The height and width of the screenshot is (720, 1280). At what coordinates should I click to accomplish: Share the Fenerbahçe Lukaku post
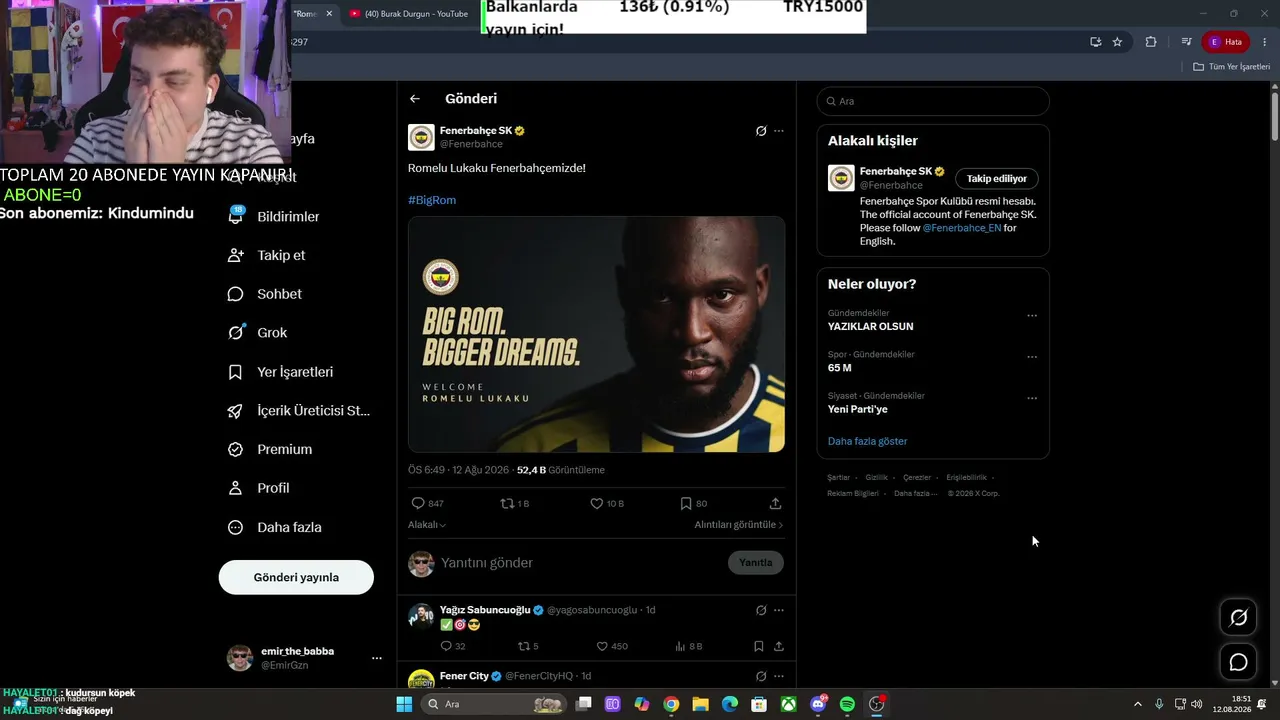775,504
